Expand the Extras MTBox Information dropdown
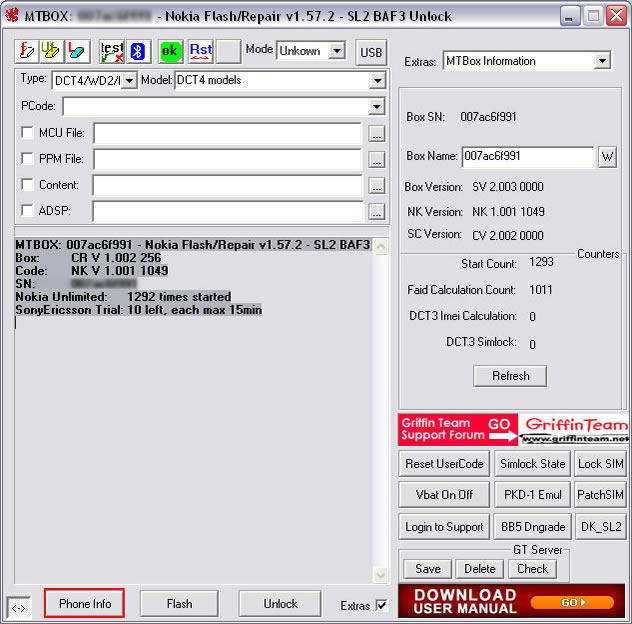 (602, 61)
